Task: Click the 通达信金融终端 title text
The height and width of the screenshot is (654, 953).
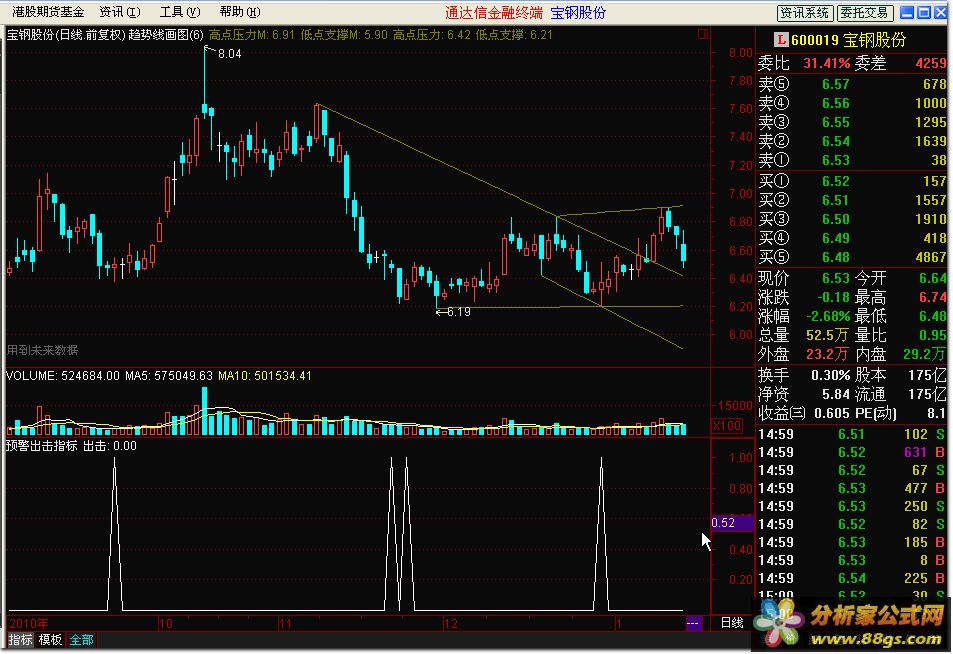Action: [x=494, y=12]
